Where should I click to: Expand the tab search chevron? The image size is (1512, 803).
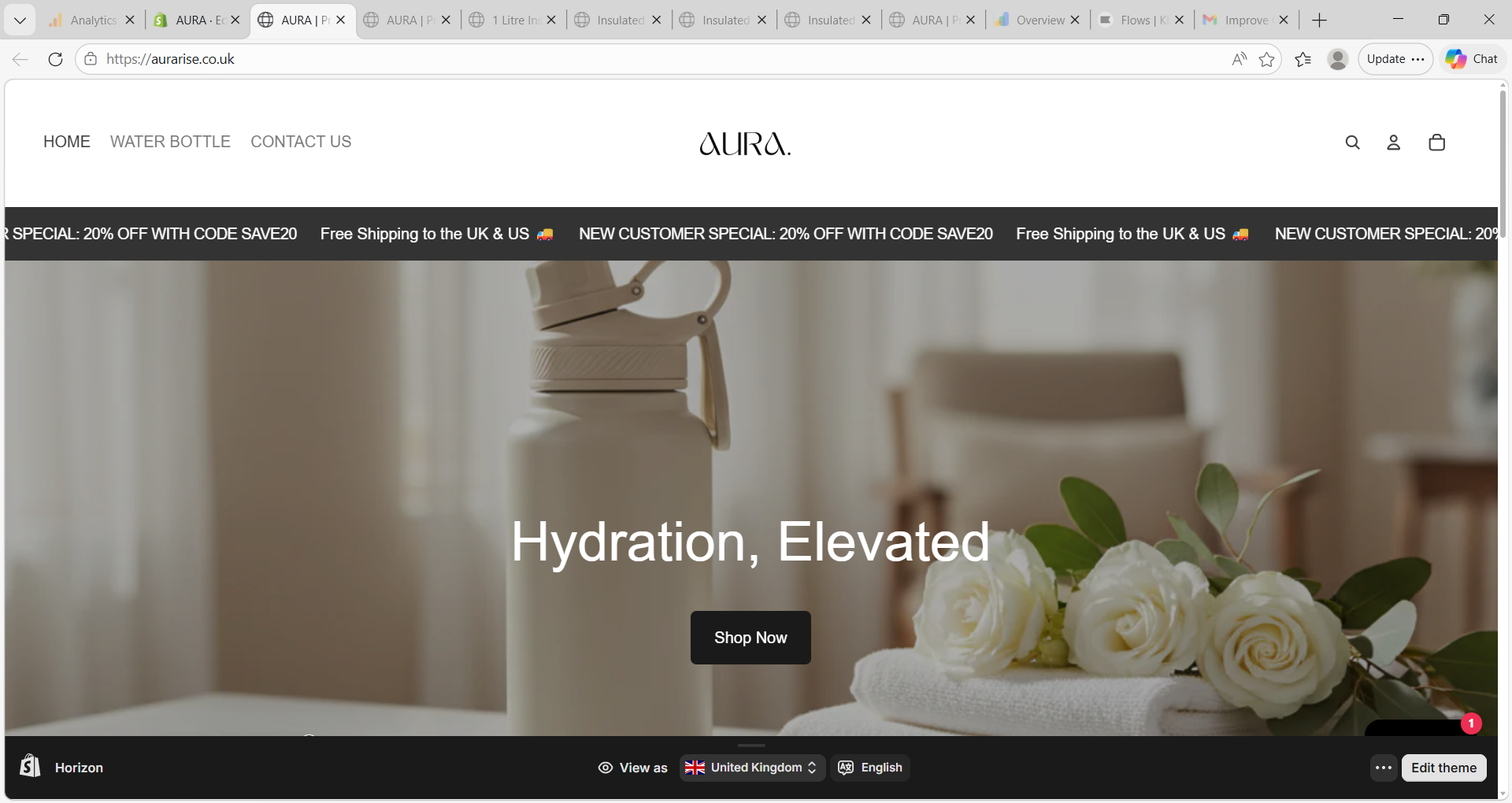pyautogui.click(x=20, y=20)
